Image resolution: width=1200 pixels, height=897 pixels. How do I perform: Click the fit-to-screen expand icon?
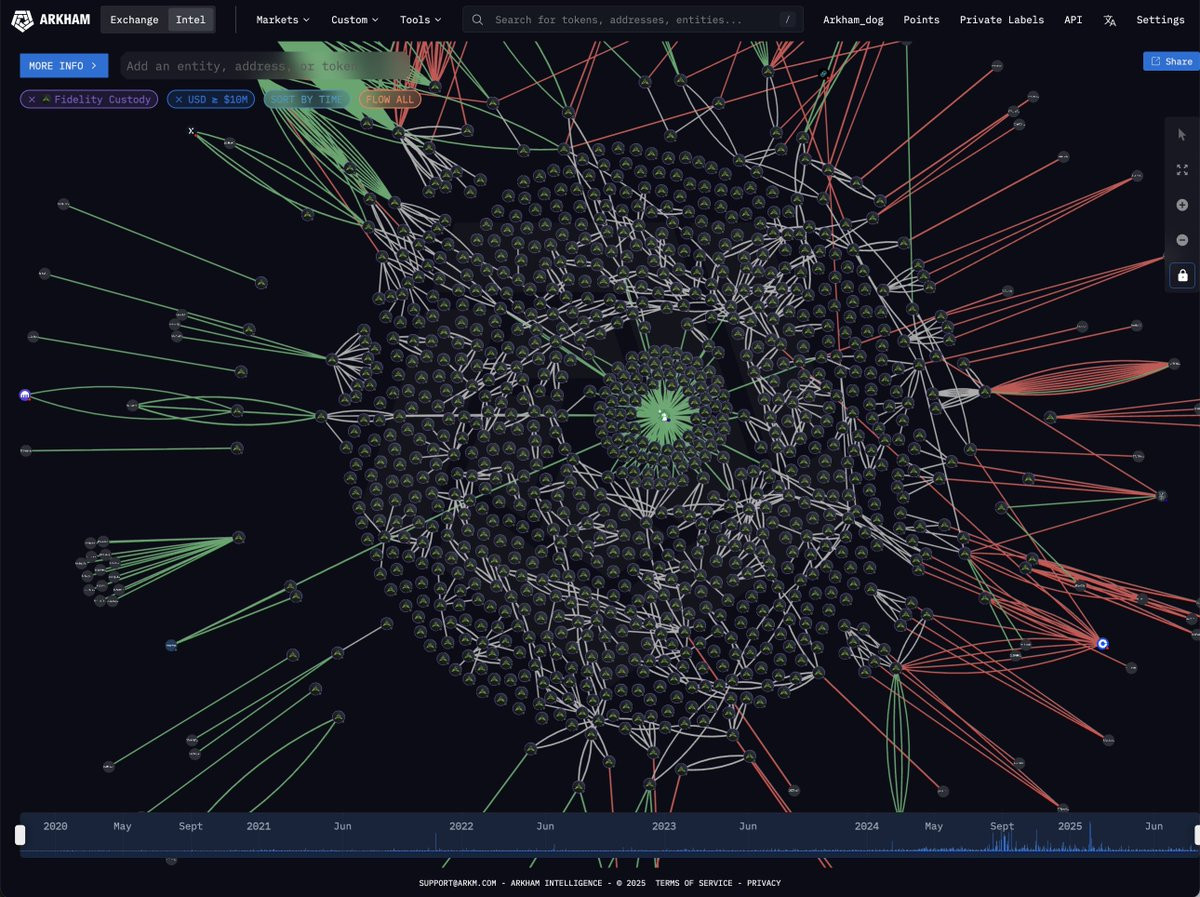click(1182, 170)
